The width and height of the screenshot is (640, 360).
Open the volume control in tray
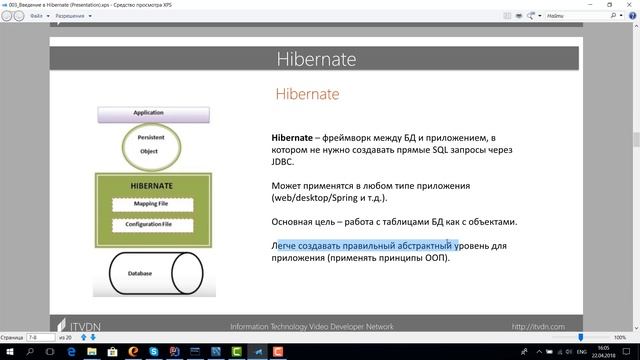[x=569, y=351]
